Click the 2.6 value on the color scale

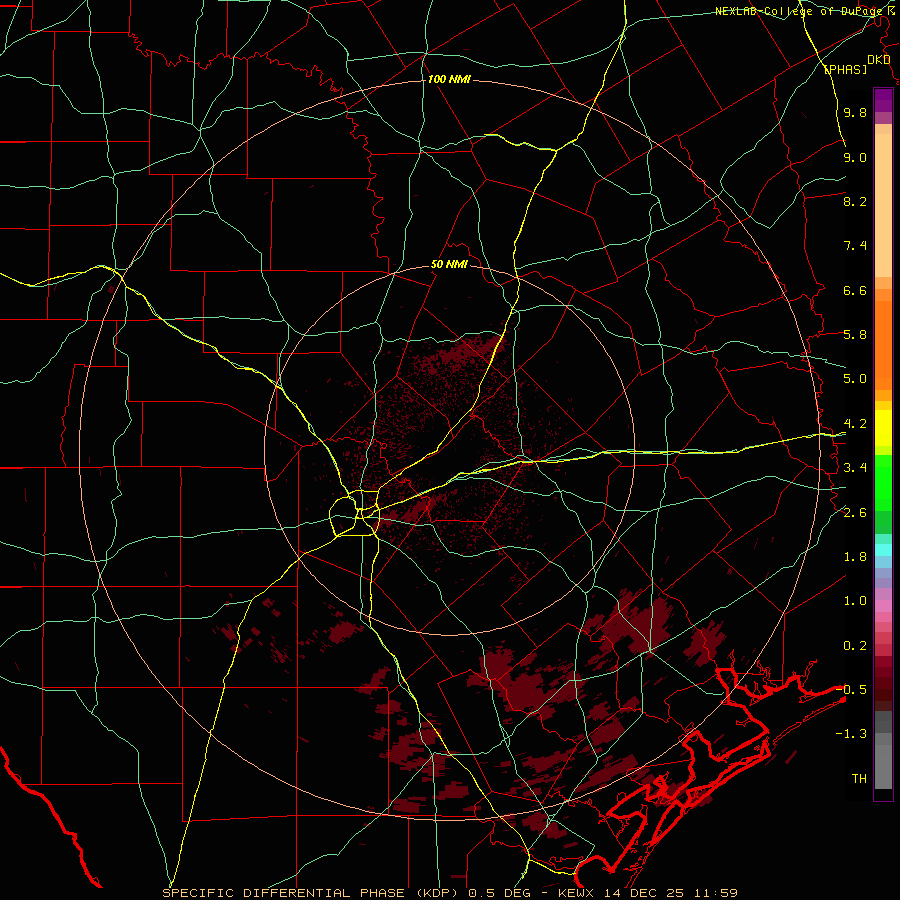click(x=855, y=513)
